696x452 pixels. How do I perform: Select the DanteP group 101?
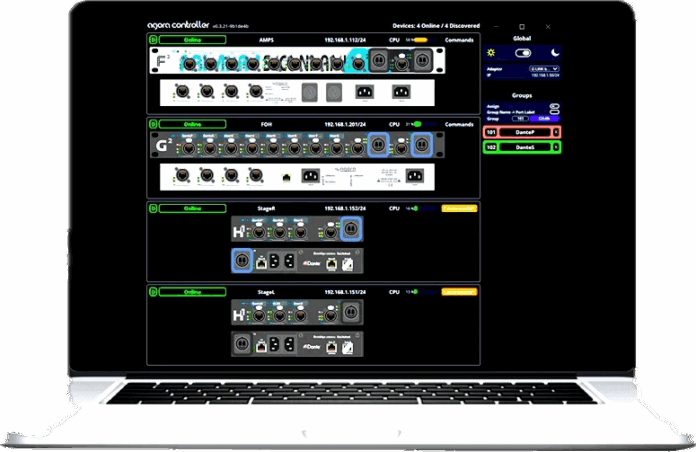click(x=525, y=132)
